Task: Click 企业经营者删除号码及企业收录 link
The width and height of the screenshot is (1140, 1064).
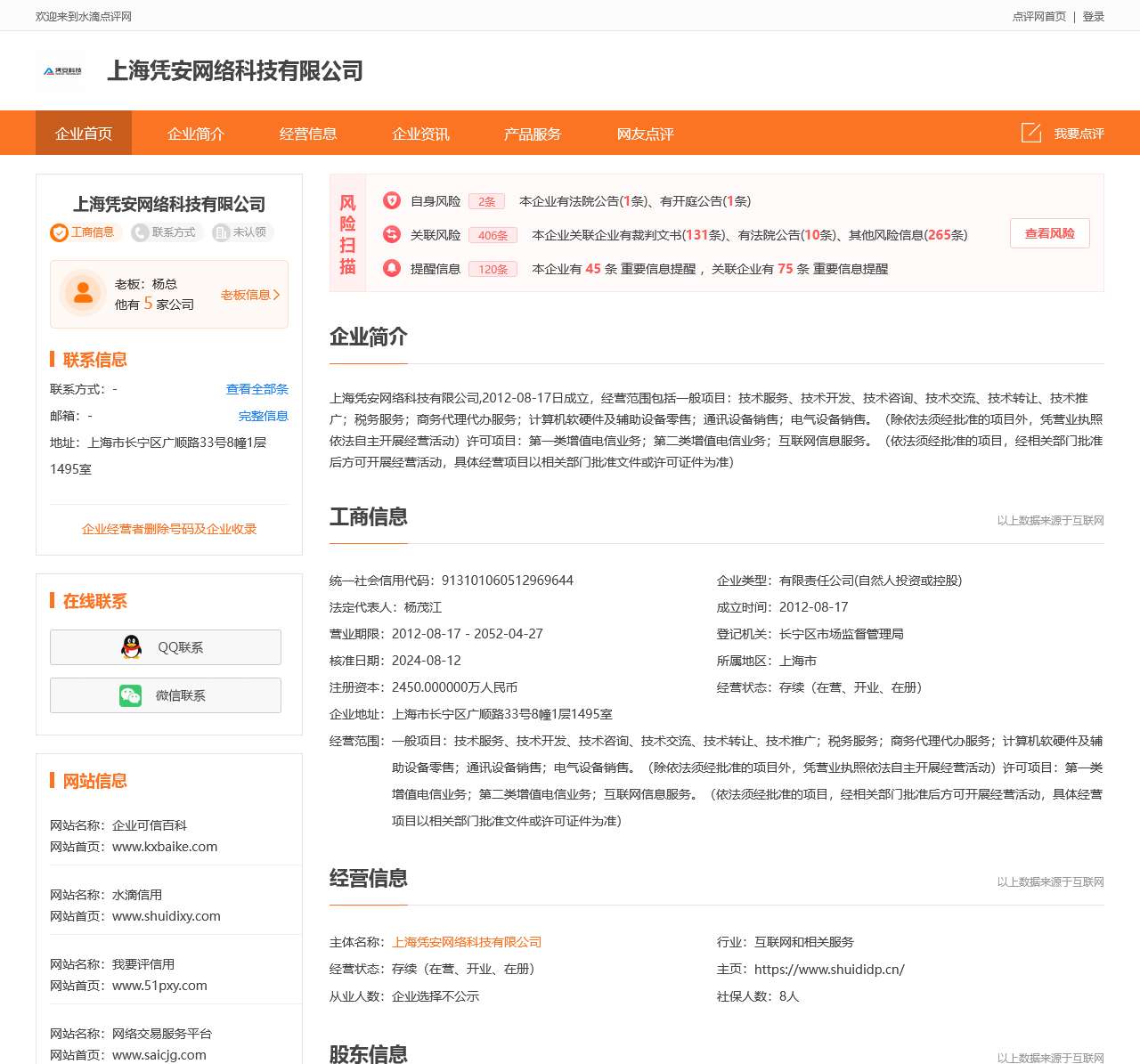Action: tap(169, 529)
